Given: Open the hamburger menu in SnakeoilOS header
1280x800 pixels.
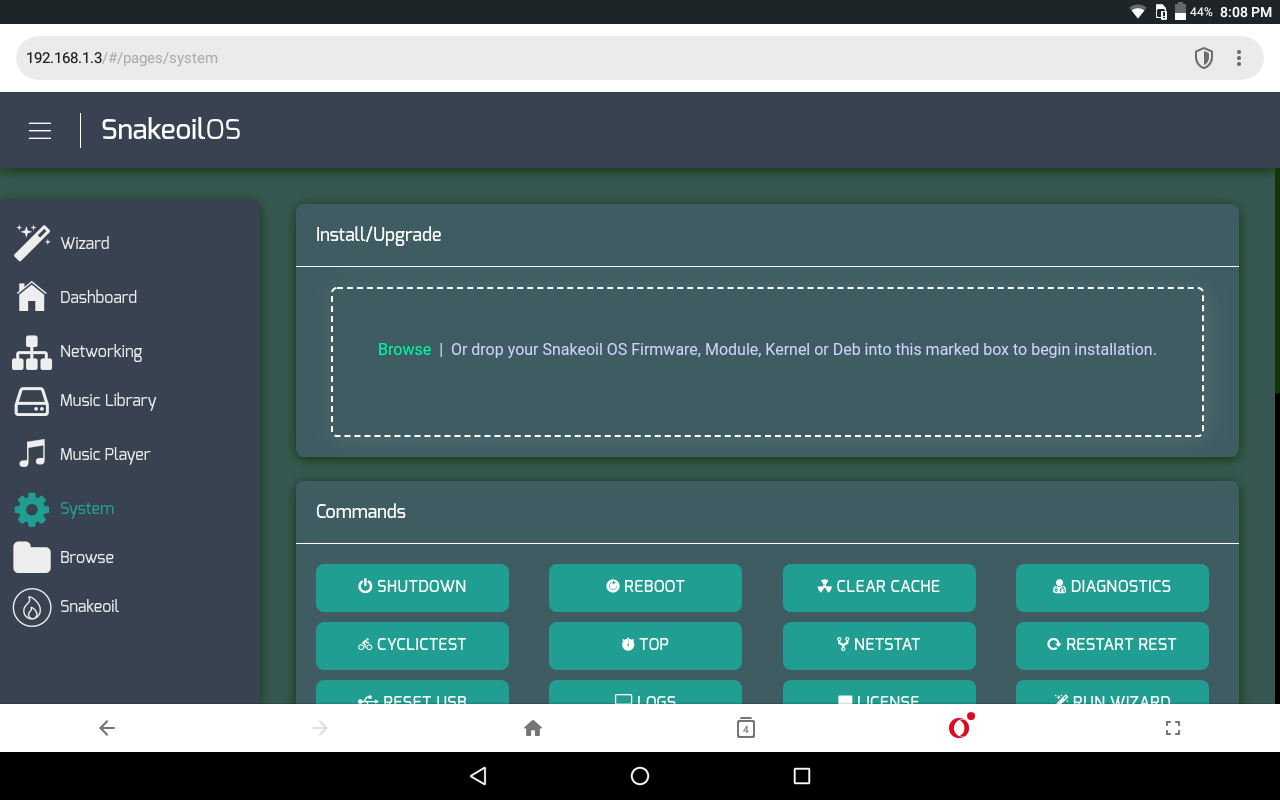Looking at the screenshot, I should point(40,130).
